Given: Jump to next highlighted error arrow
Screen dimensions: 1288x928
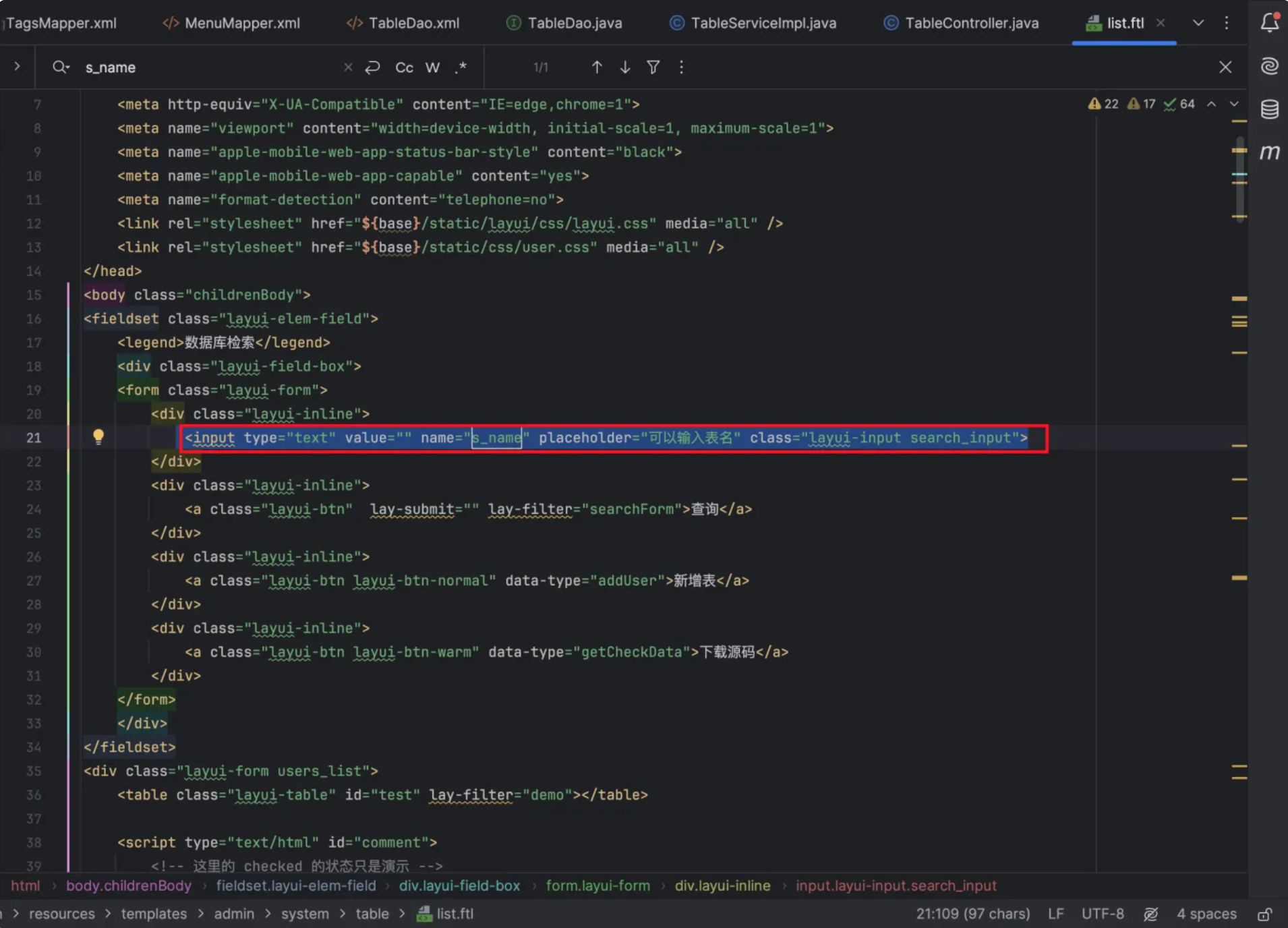Looking at the screenshot, I should pyautogui.click(x=1234, y=104).
